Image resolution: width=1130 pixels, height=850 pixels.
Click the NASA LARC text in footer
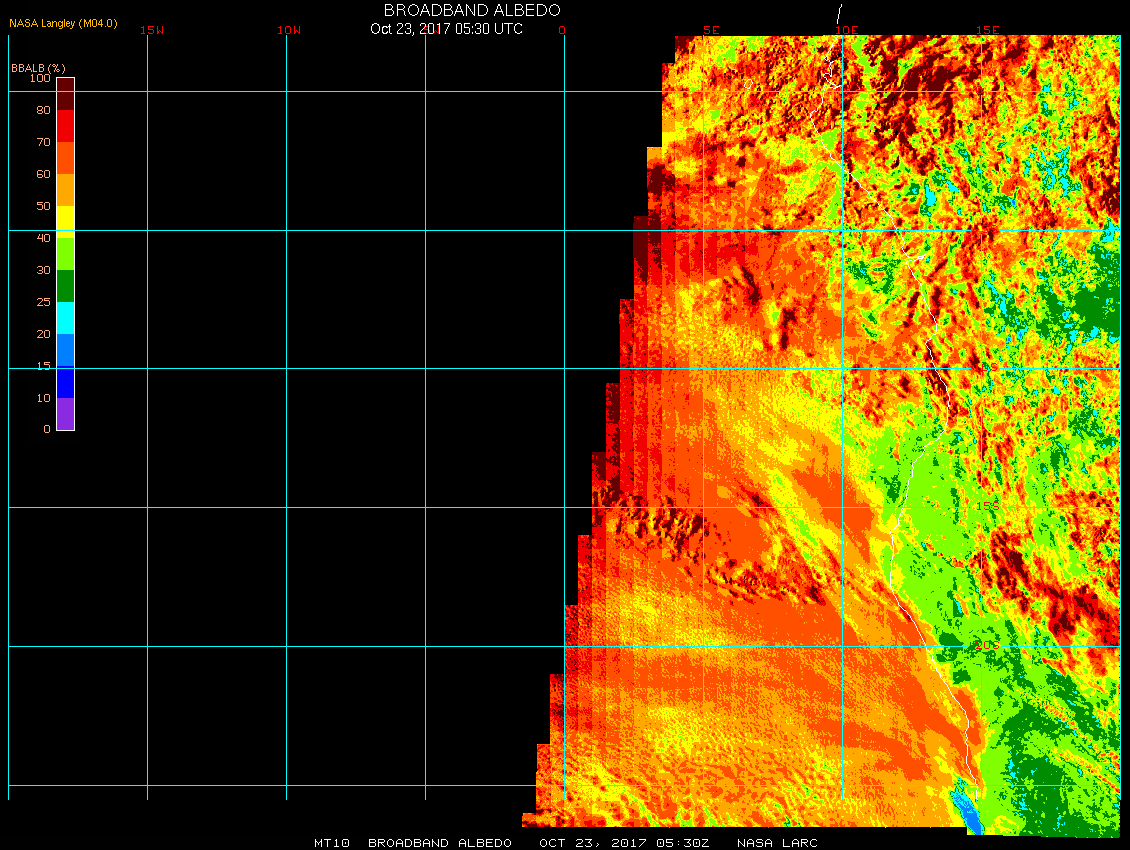click(x=777, y=843)
